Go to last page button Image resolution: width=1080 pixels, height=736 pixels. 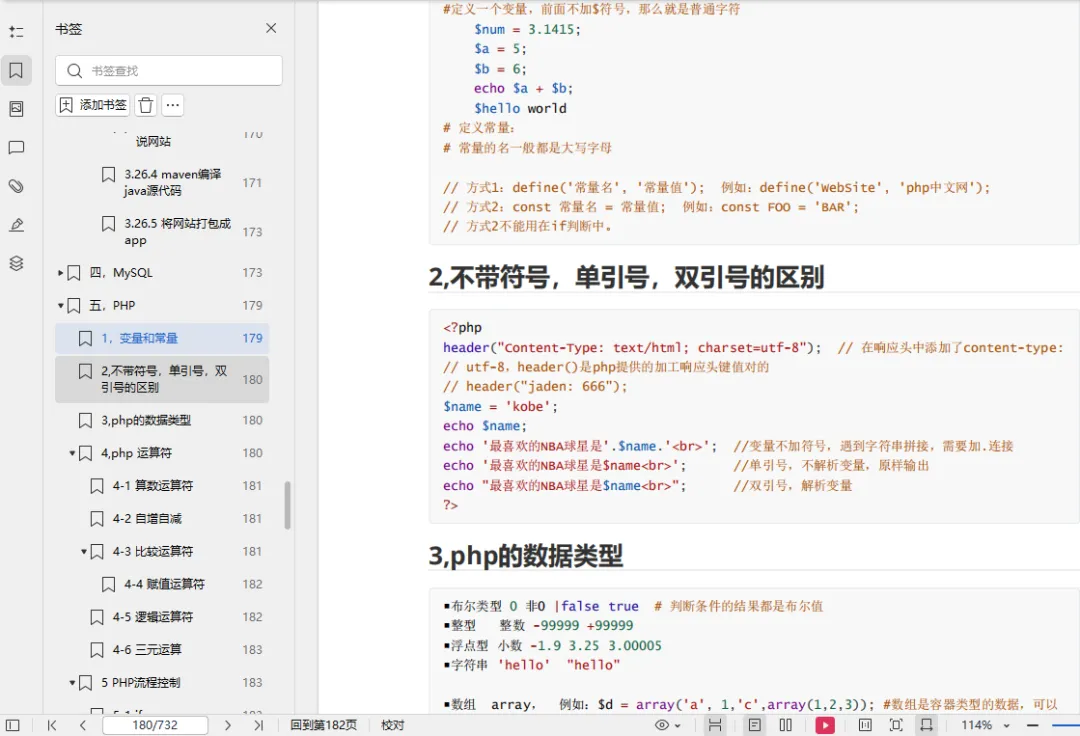click(x=258, y=725)
